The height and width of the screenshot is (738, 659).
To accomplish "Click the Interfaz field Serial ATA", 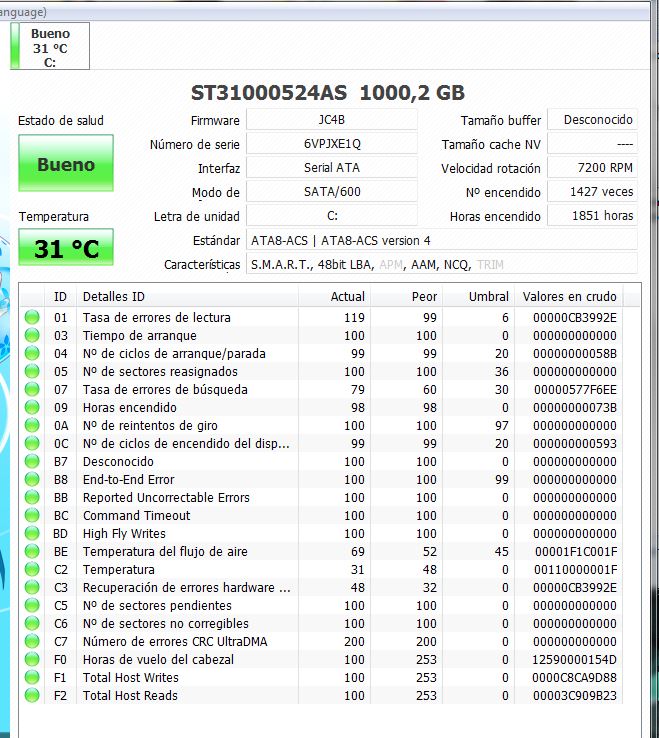I will [x=332, y=168].
